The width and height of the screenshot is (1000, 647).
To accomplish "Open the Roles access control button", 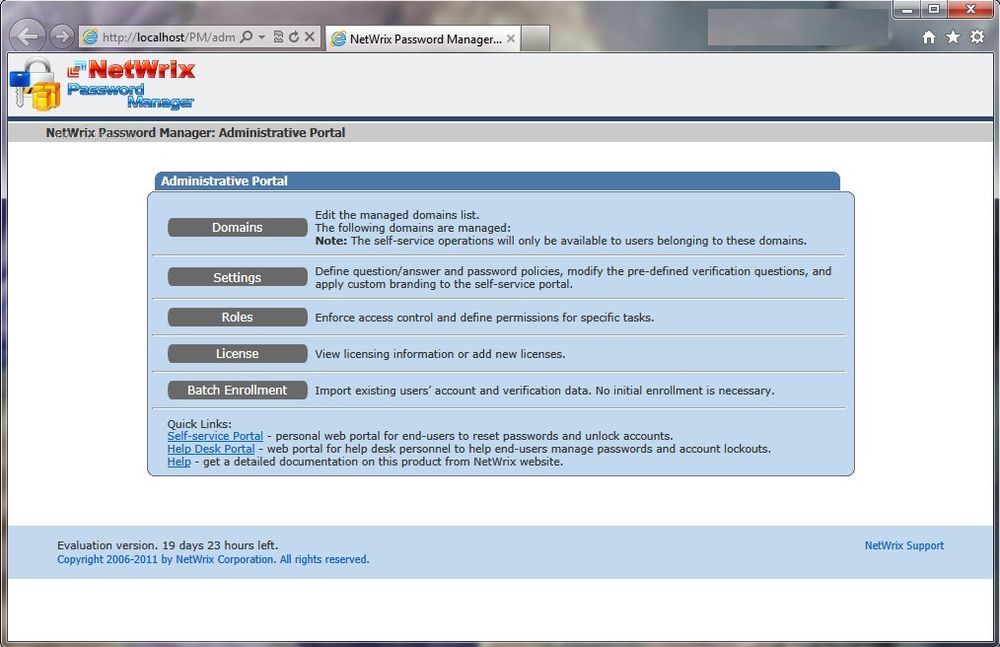I will pyautogui.click(x=237, y=317).
